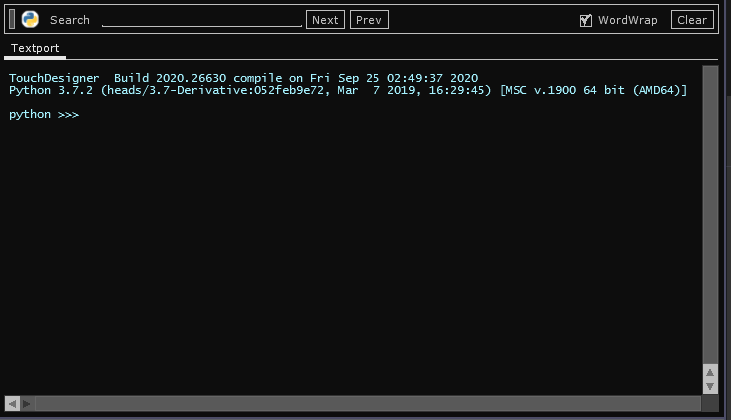The image size is (731, 420).
Task: Click the vertical scrollbar down arrow
Action: coord(710,386)
